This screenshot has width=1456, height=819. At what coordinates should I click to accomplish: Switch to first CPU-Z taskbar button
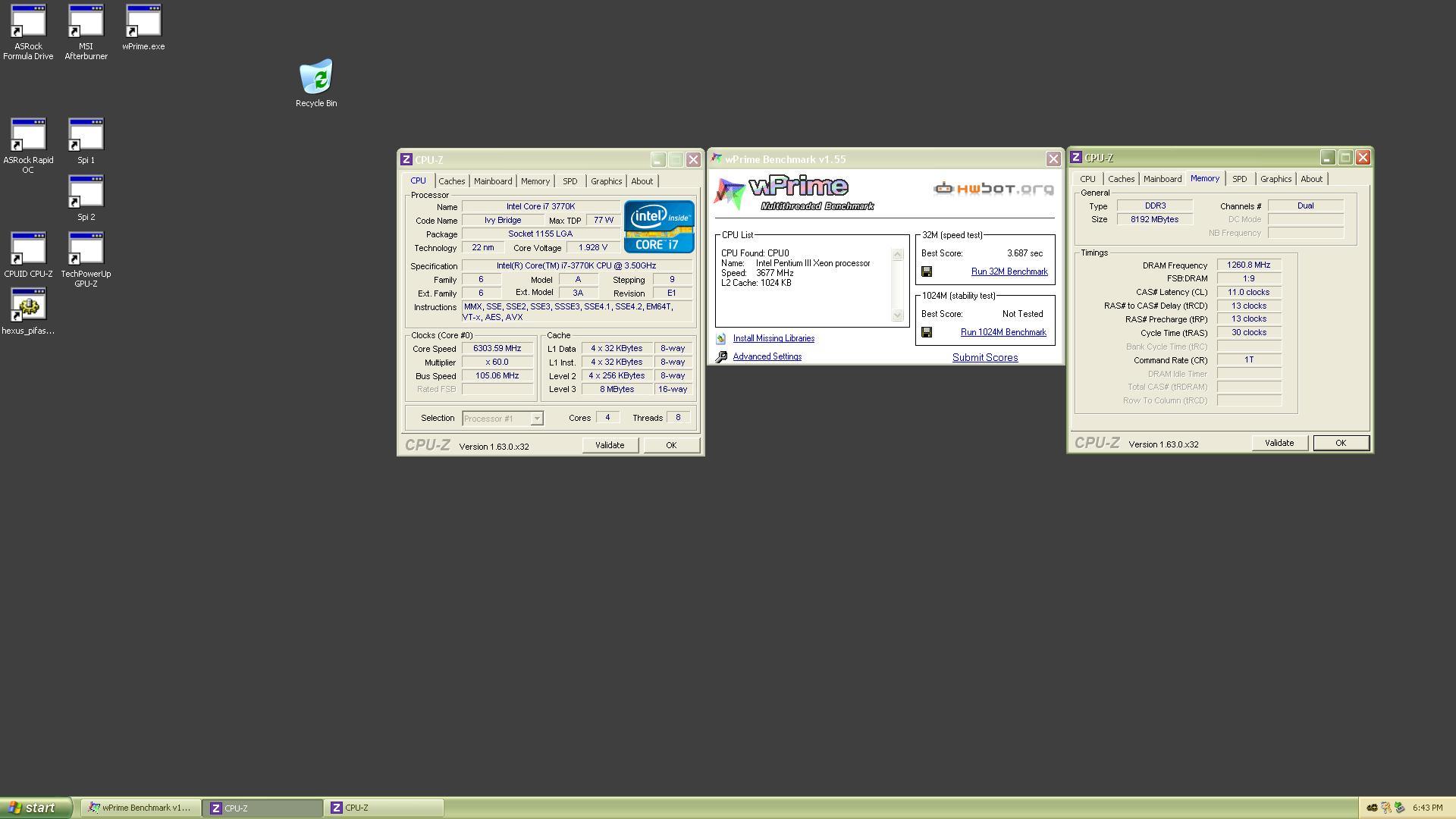[x=262, y=808]
